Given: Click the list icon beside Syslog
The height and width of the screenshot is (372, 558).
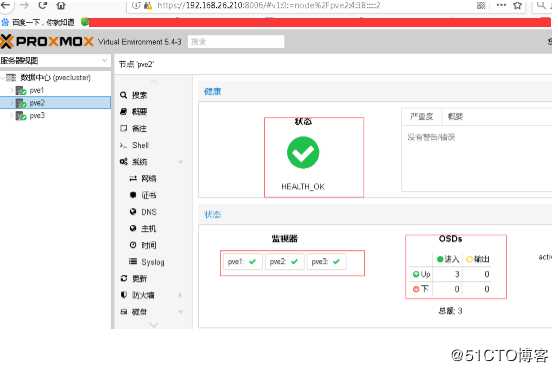Looking at the screenshot, I should click(x=133, y=262).
